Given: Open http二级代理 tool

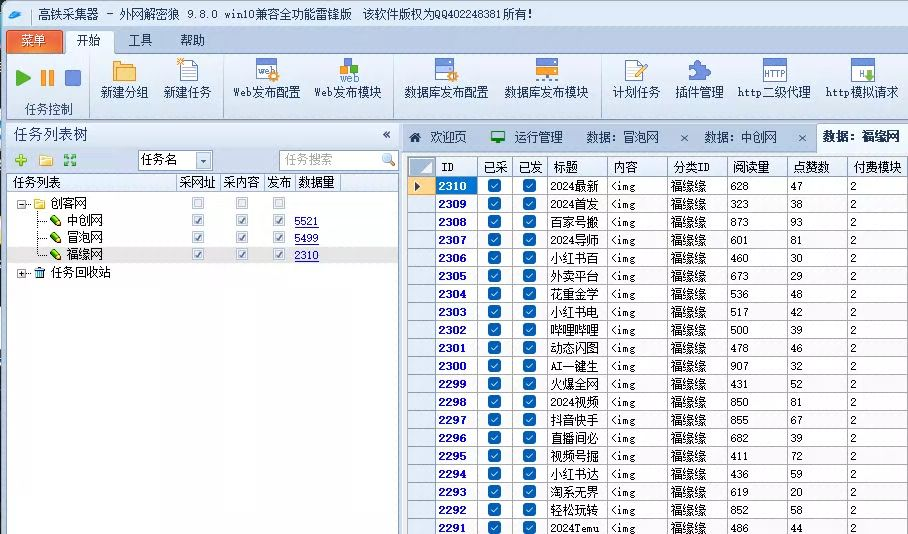Looking at the screenshot, I should (774, 79).
